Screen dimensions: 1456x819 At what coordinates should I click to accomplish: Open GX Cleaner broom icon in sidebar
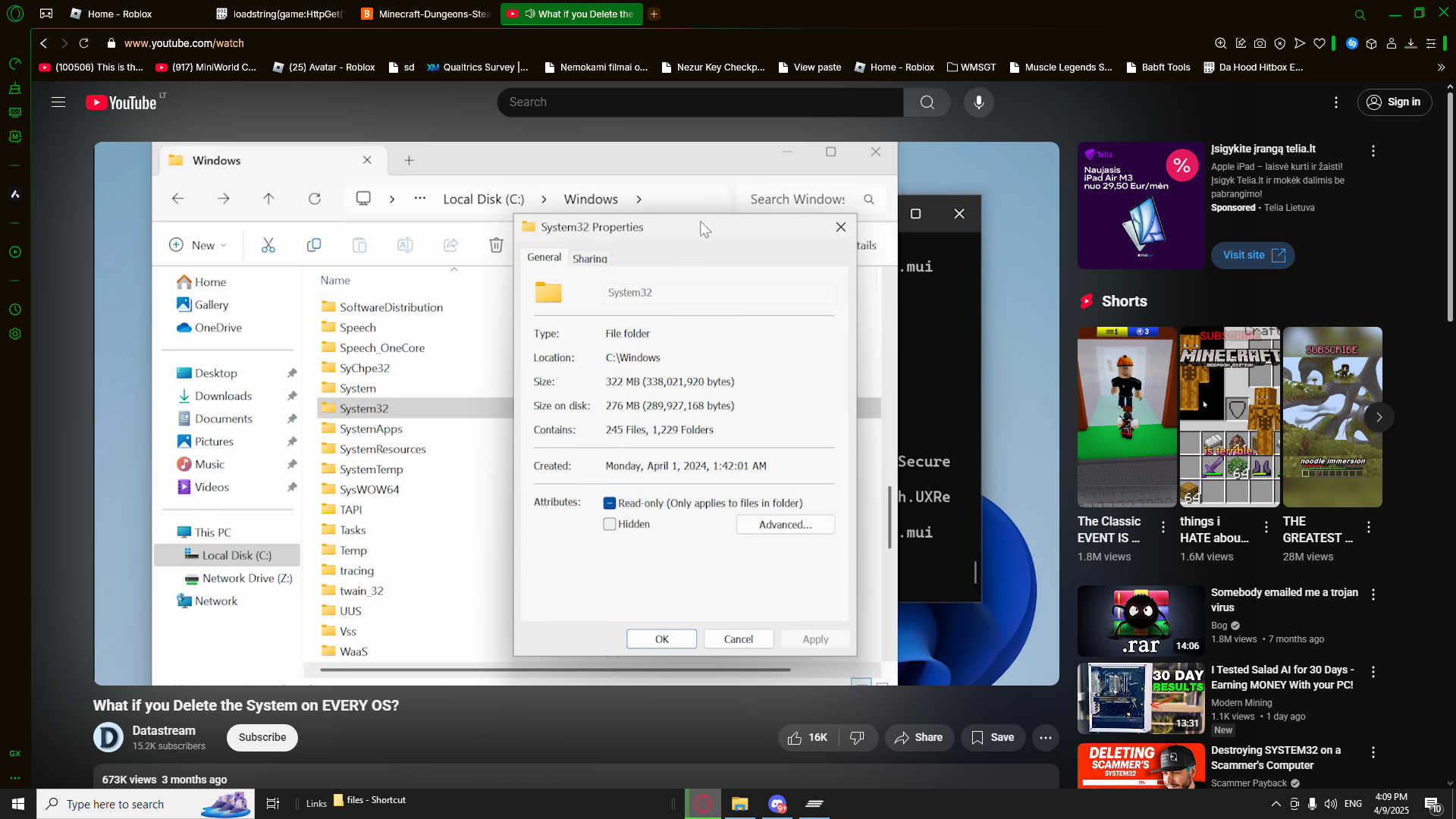(x=15, y=88)
